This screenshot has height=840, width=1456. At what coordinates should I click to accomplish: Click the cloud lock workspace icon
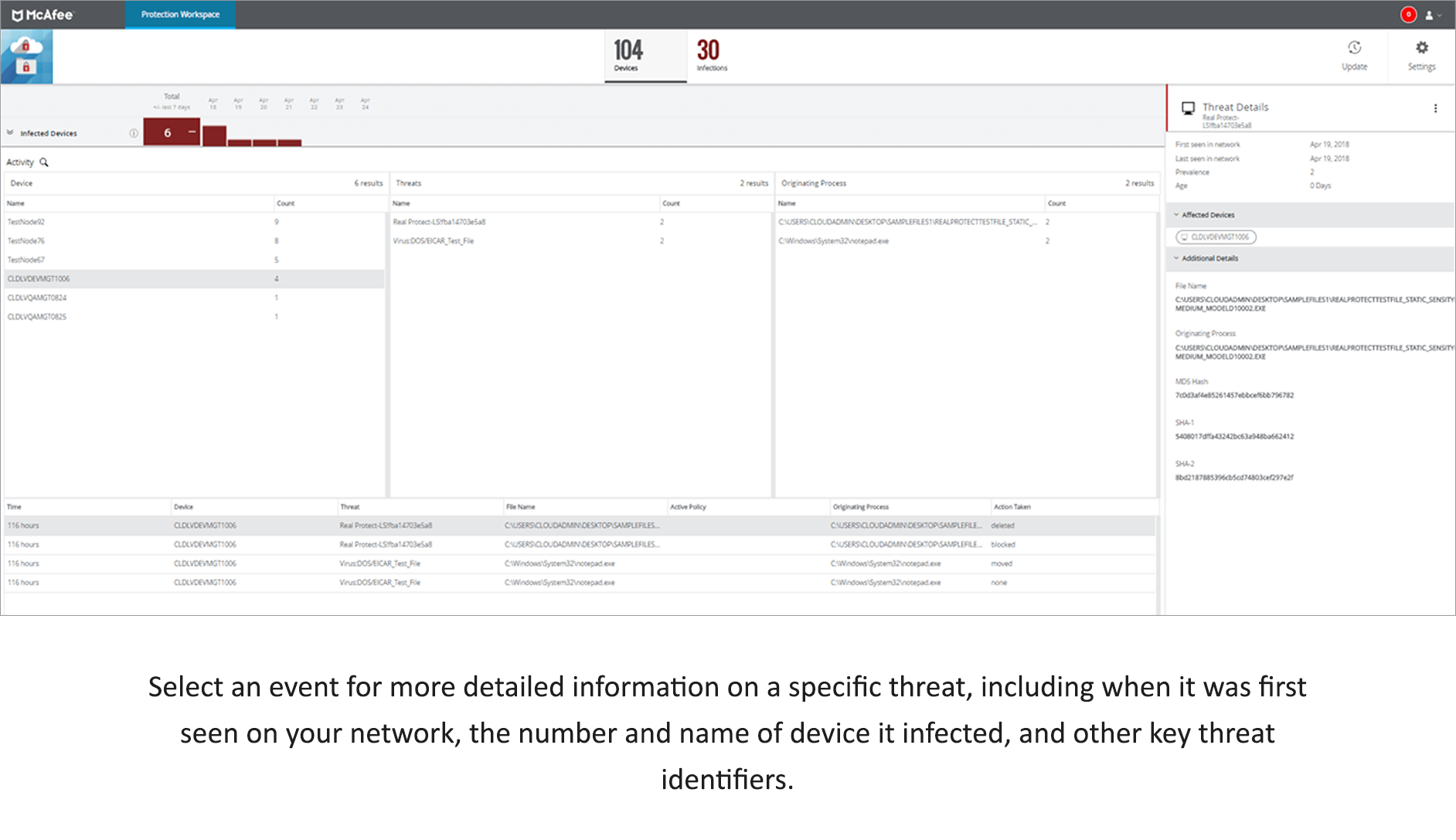26,56
